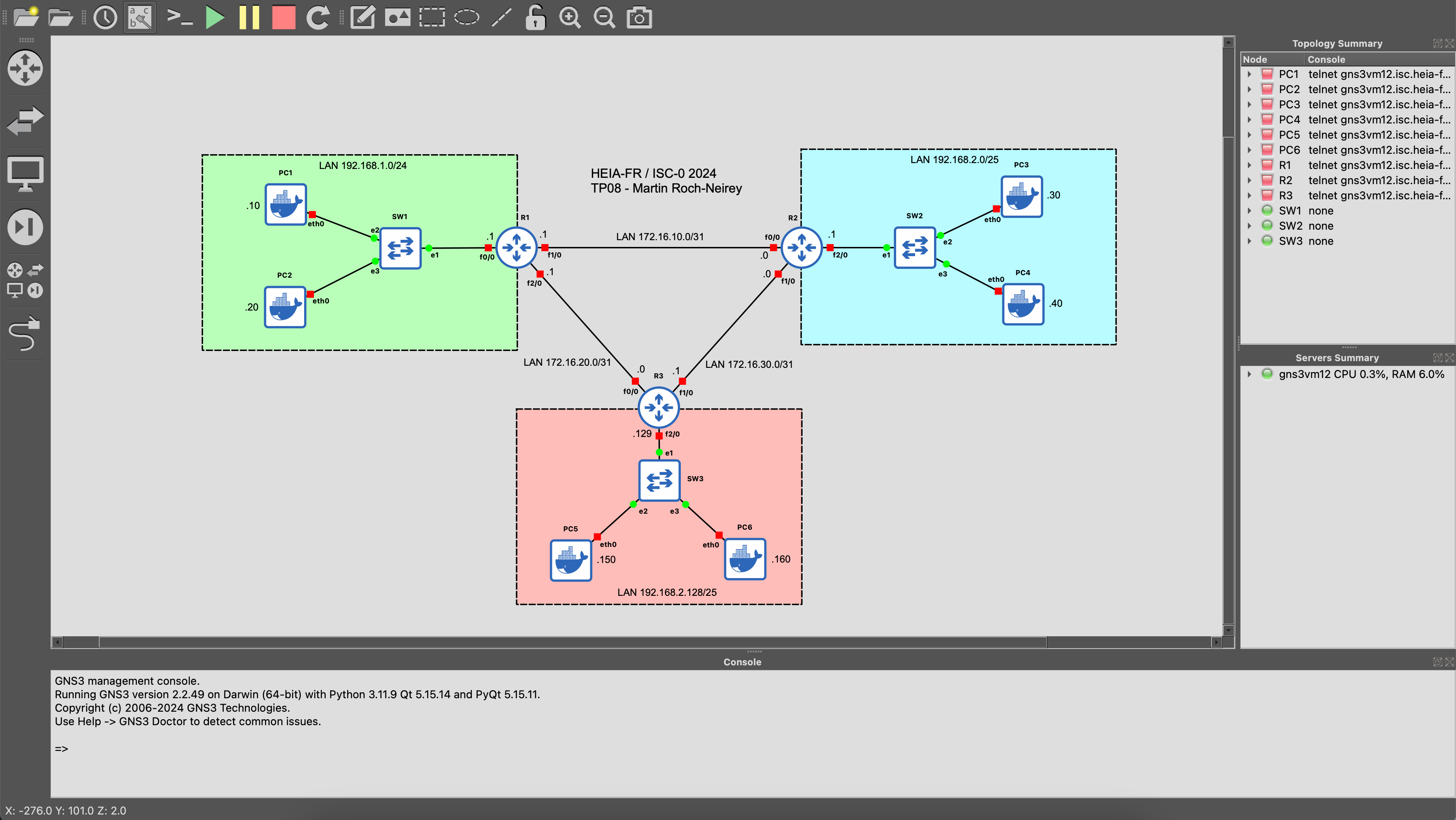
Task: Select the draw line tool
Action: [501, 17]
